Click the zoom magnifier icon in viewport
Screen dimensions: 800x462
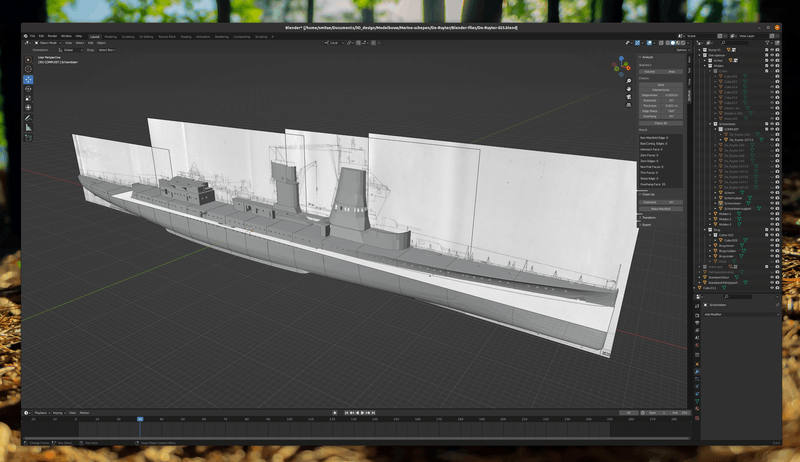627,83
